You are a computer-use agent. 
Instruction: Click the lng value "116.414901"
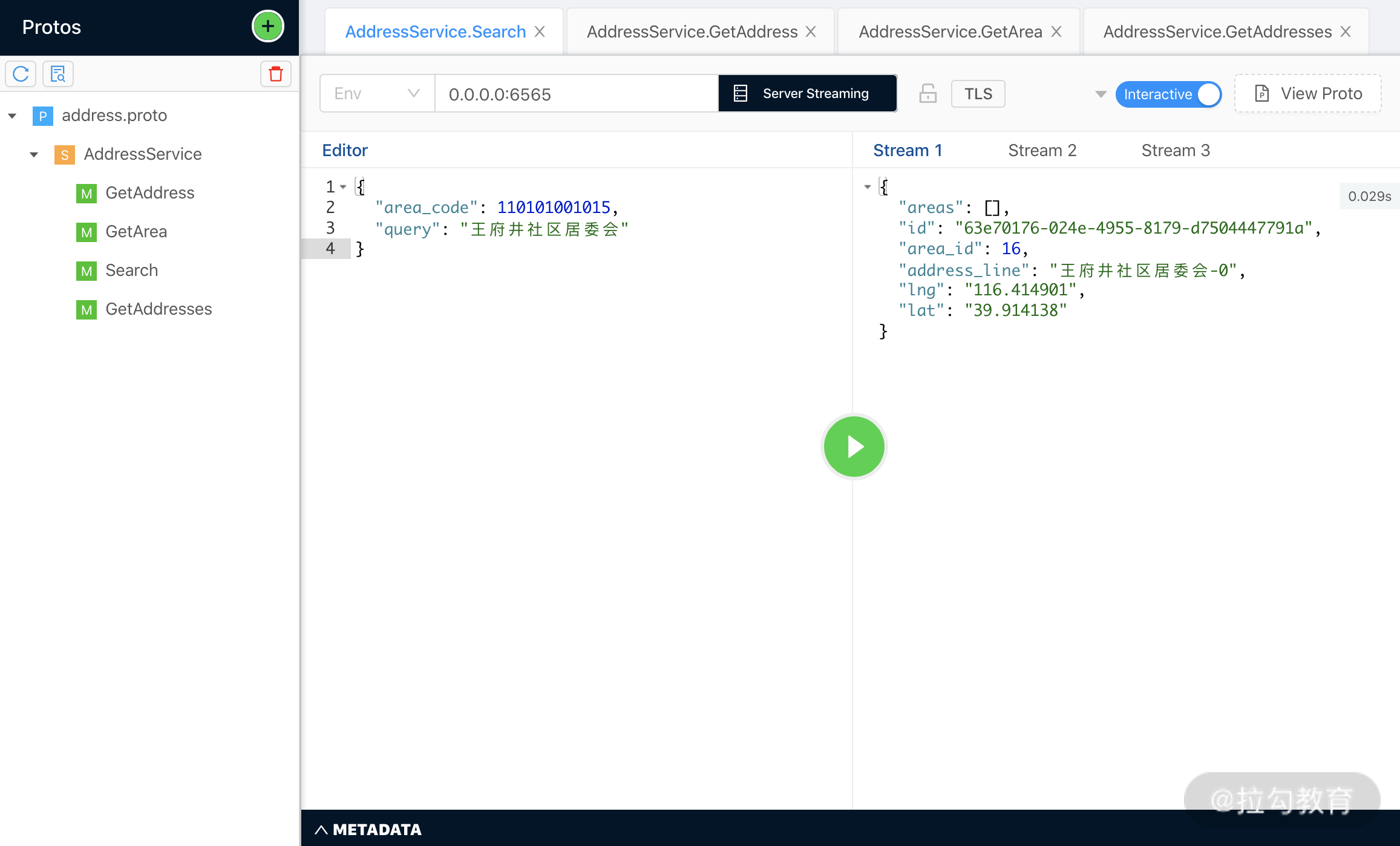pyautogui.click(x=1021, y=290)
